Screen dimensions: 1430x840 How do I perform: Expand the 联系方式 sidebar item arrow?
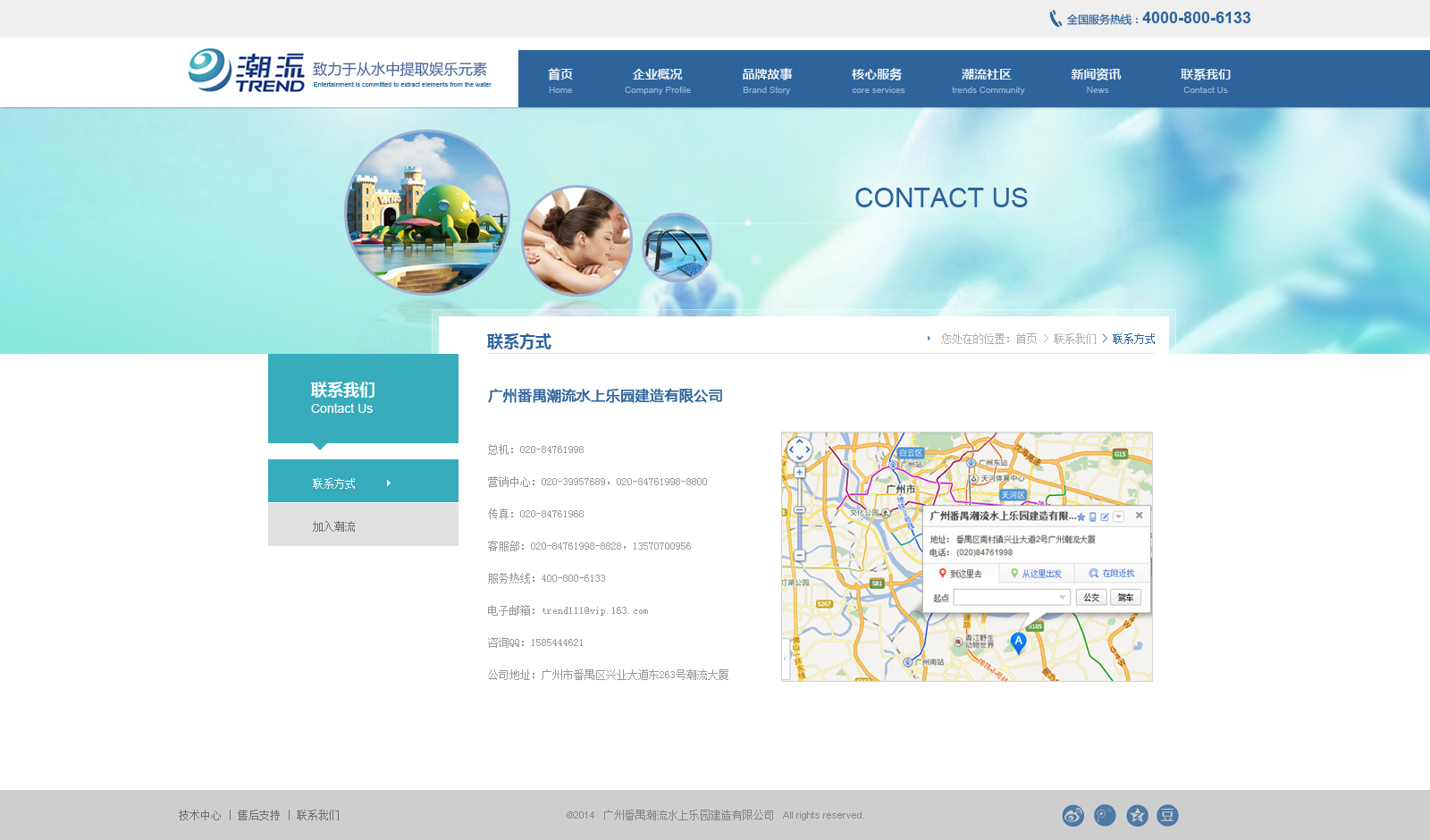click(x=388, y=483)
